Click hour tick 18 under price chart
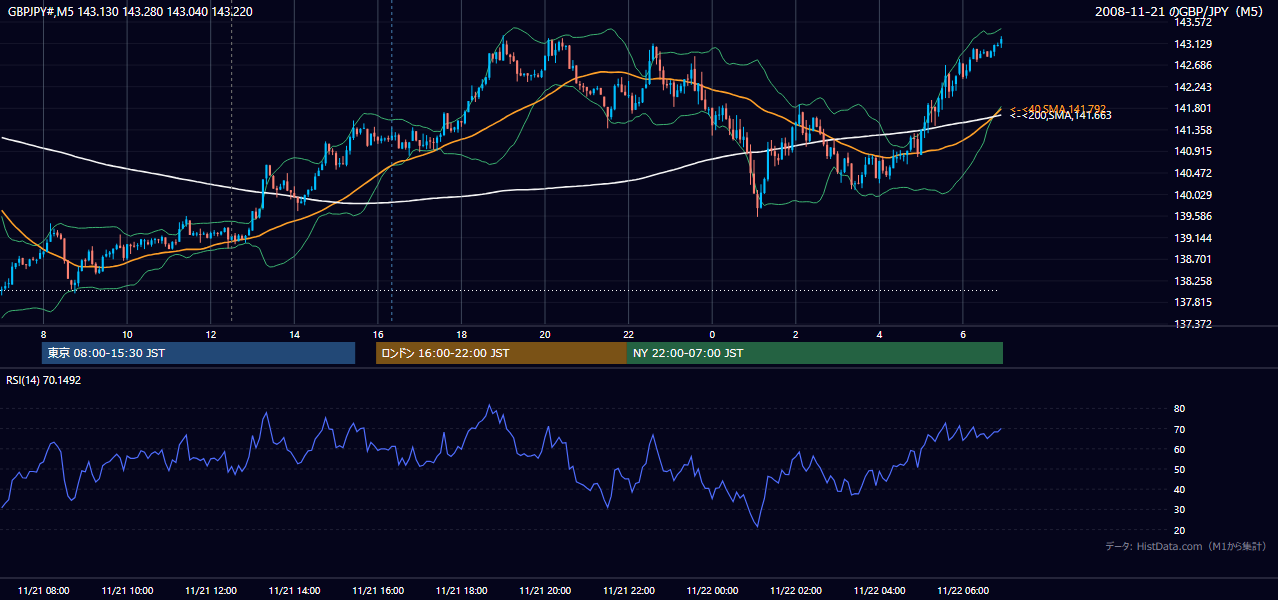 (461, 334)
